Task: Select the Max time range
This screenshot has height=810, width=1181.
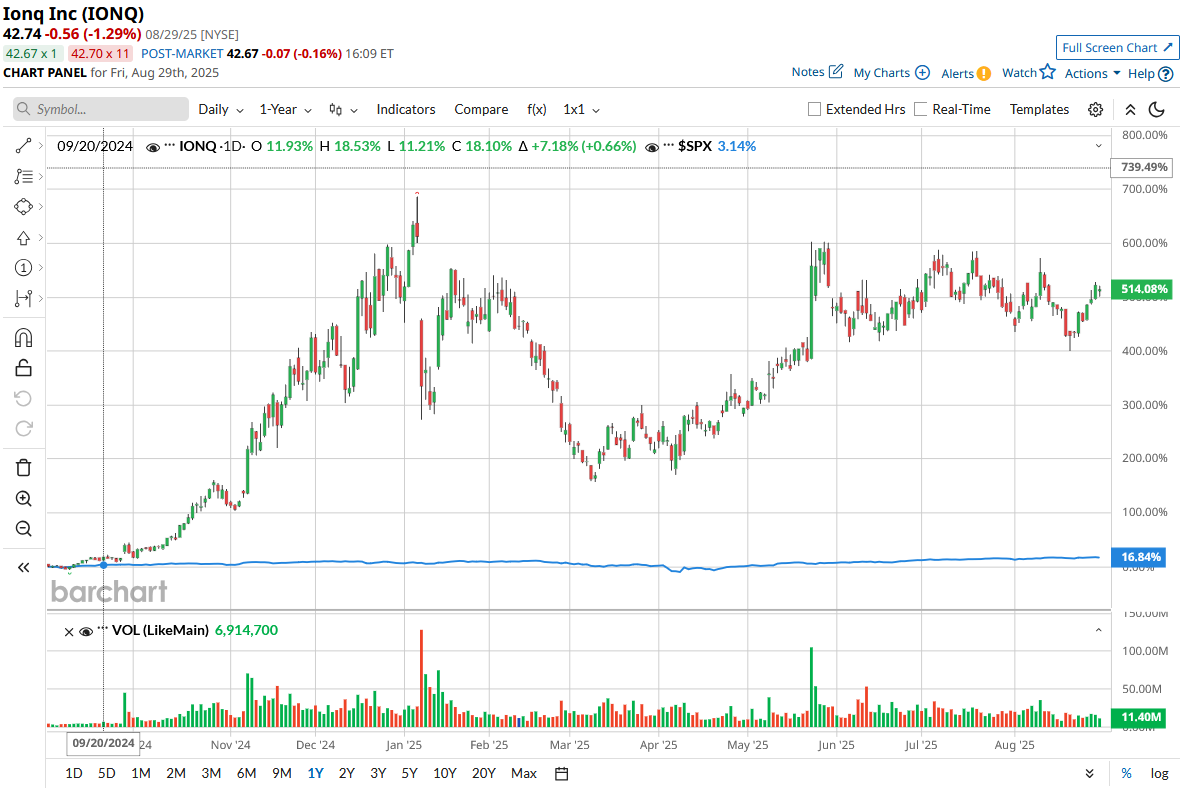Action: [x=523, y=773]
